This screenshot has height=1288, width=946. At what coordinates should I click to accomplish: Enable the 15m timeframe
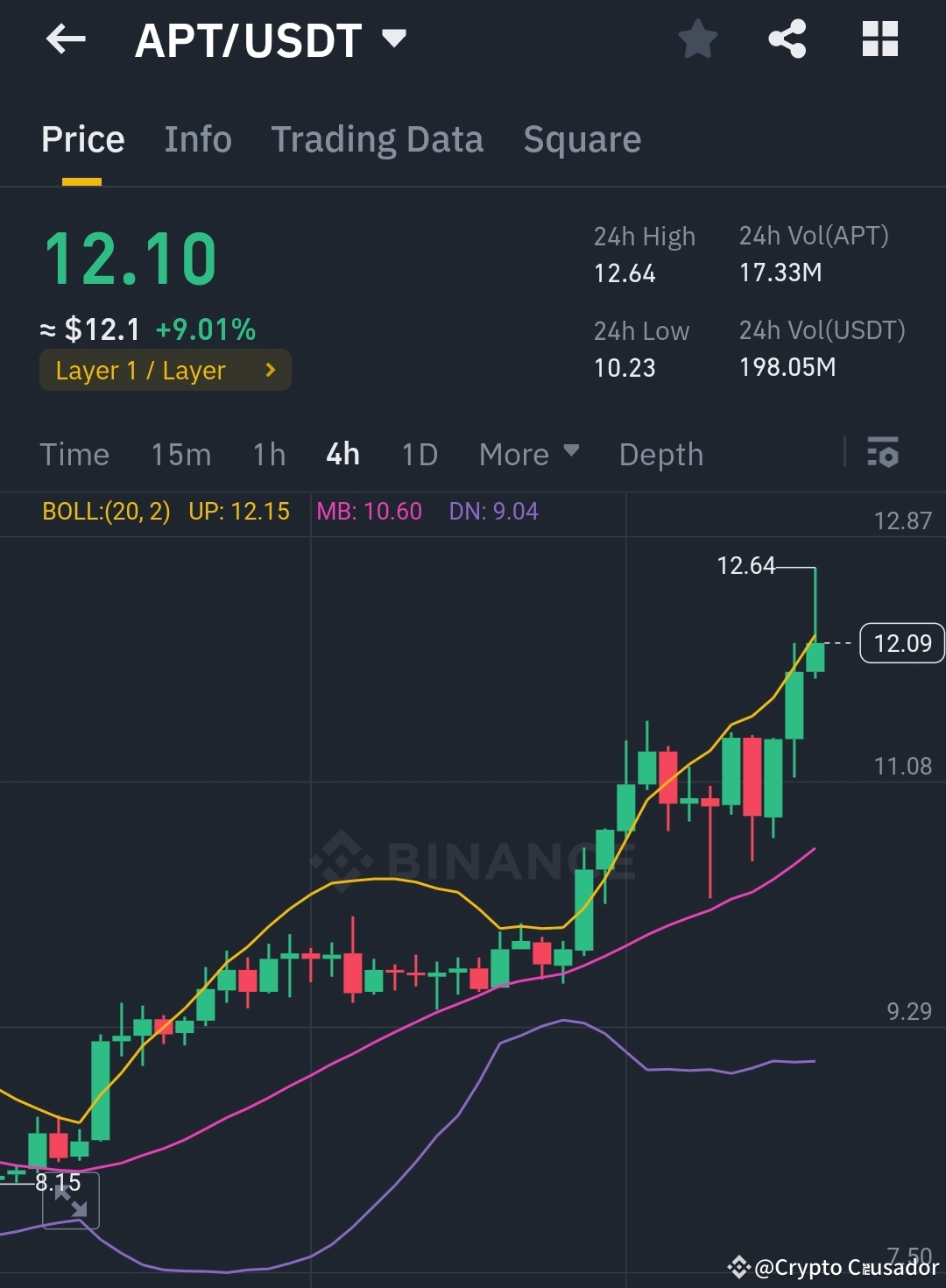[181, 454]
